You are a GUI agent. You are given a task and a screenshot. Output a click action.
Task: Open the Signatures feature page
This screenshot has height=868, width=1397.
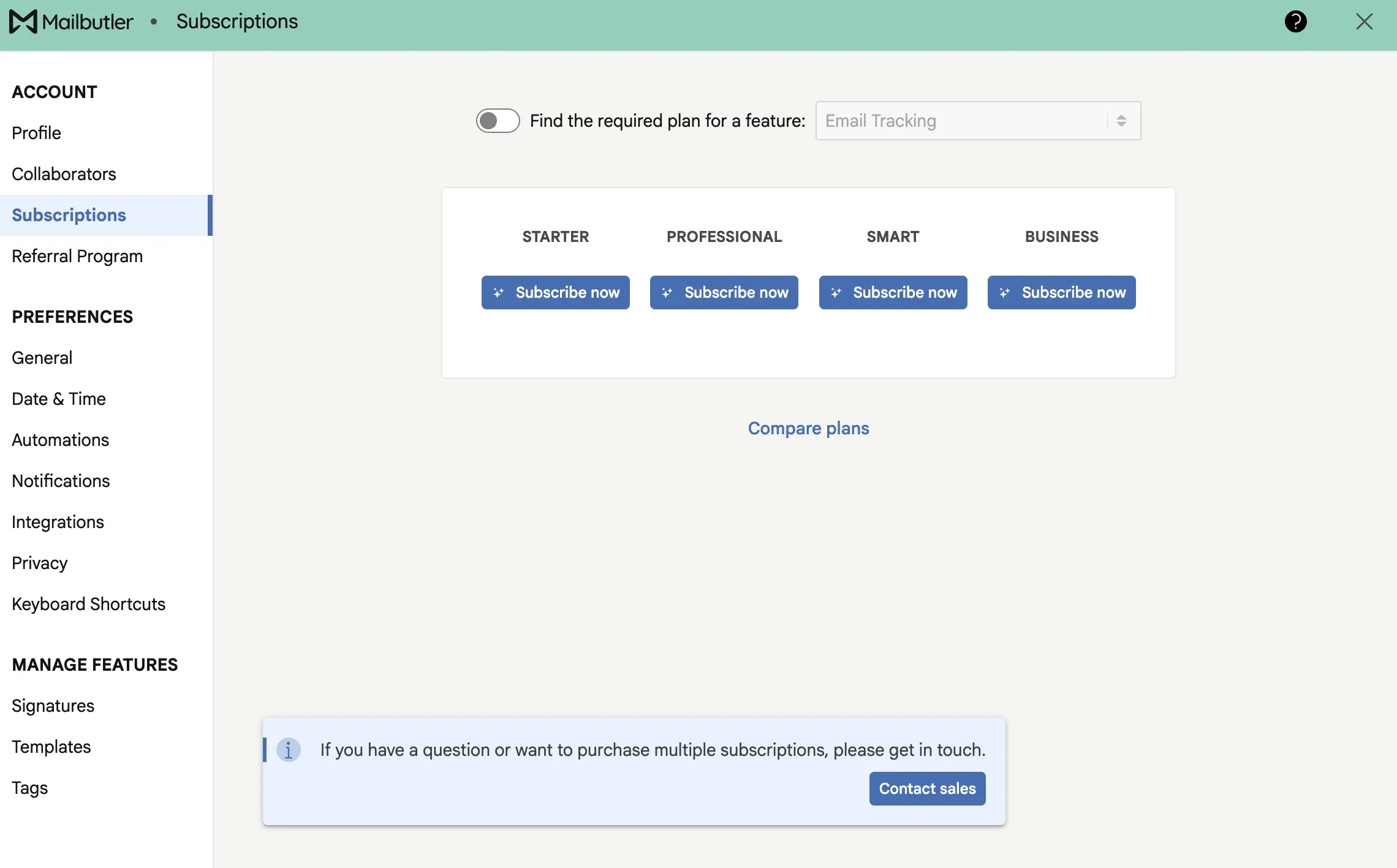coord(53,706)
